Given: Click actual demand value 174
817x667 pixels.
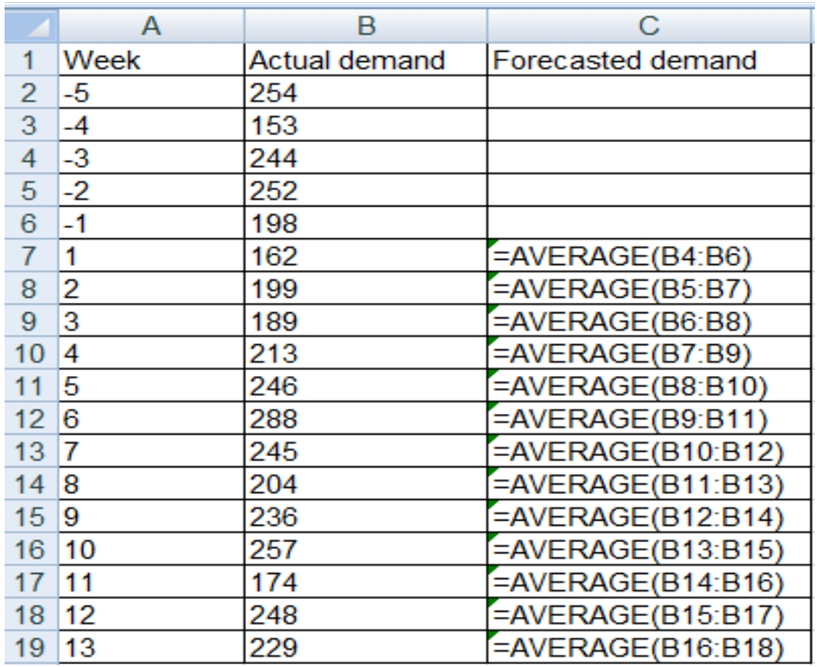Looking at the screenshot, I should (x=366, y=583).
